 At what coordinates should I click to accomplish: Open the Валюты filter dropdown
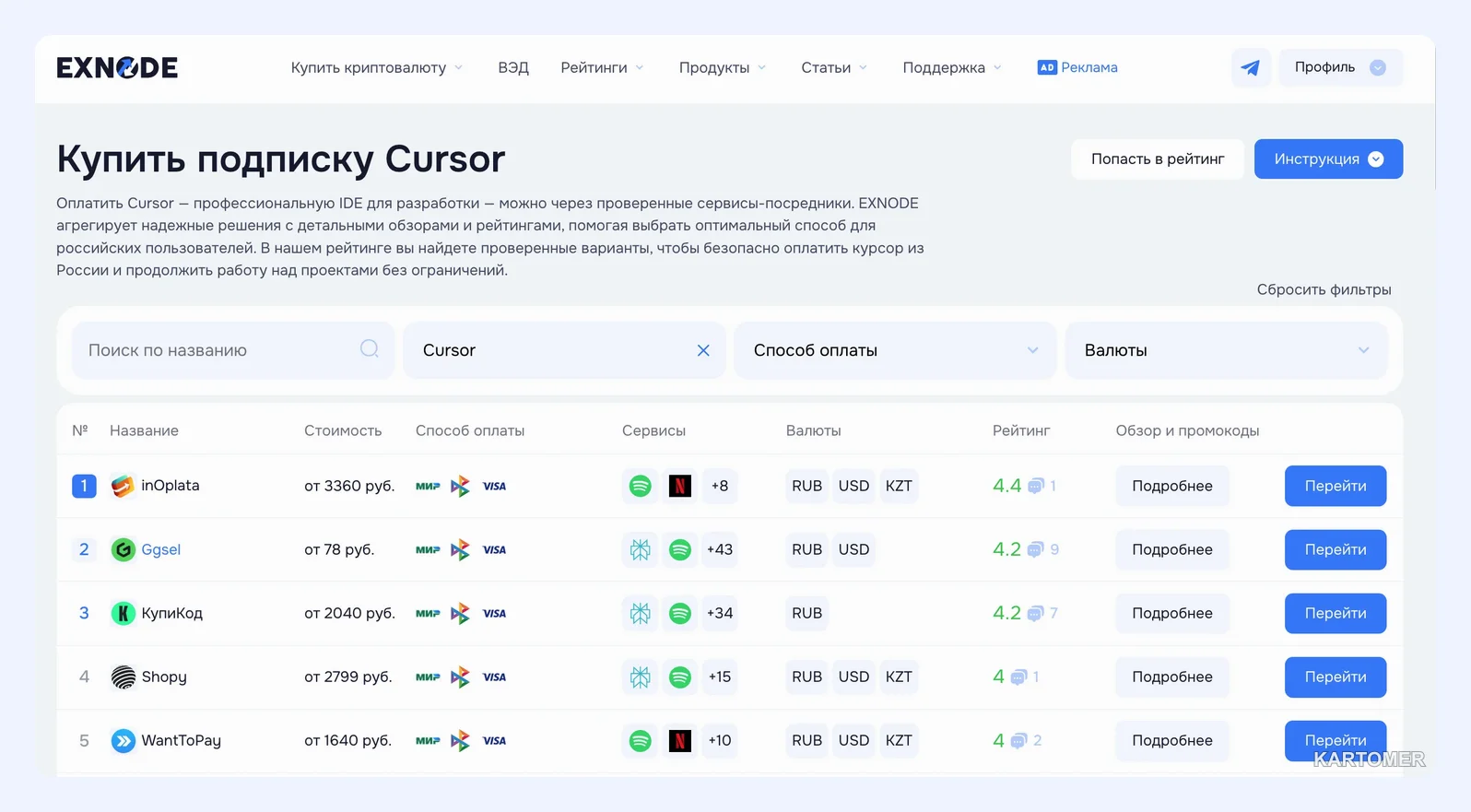pyautogui.click(x=1226, y=350)
